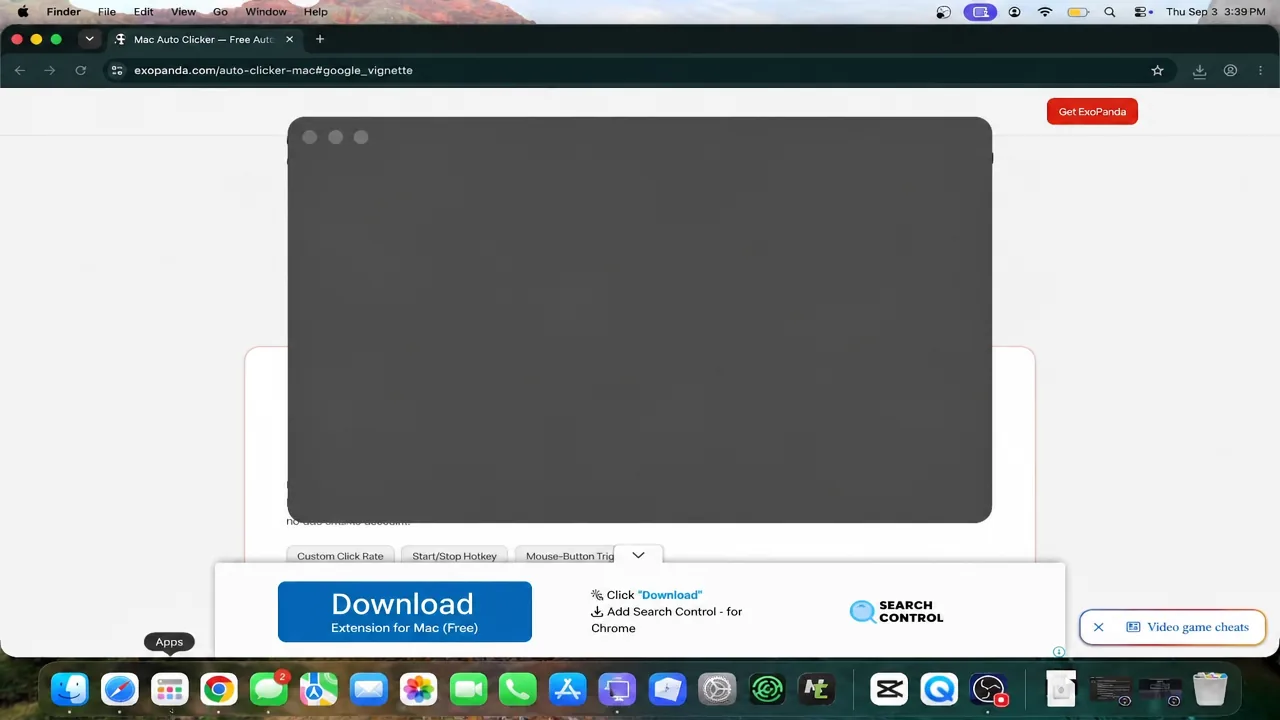Open CapCut from the Dock
This screenshot has height=720, width=1280.
coord(889,689)
